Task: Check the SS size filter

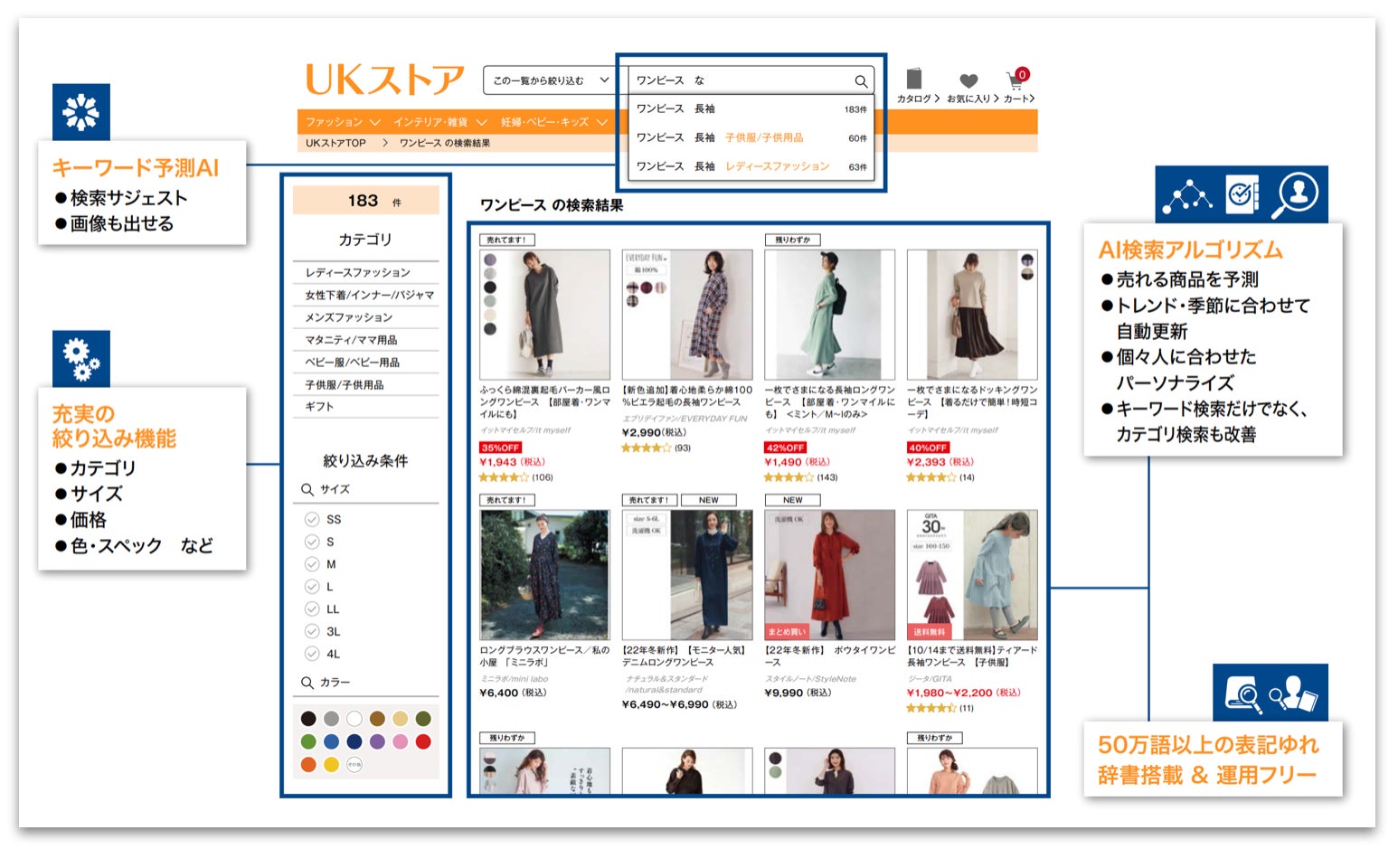Action: click(x=312, y=519)
